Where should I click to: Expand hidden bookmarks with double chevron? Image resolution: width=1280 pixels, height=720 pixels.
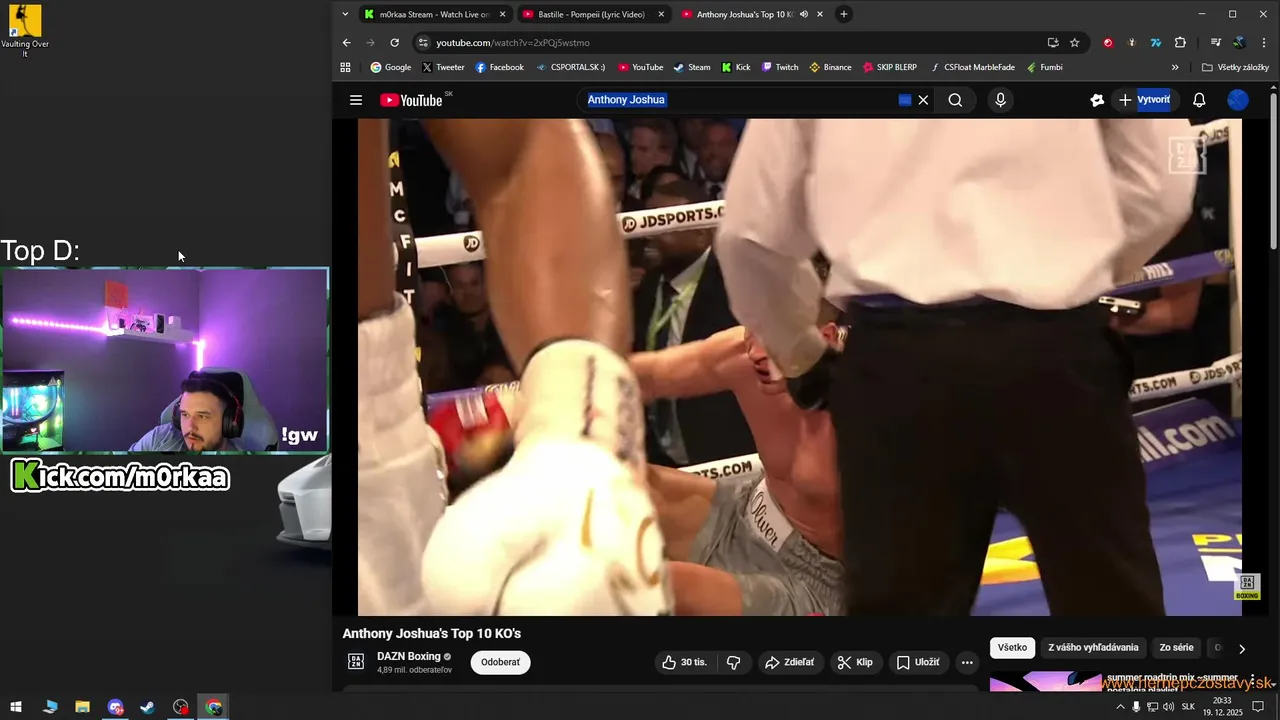click(x=1175, y=67)
